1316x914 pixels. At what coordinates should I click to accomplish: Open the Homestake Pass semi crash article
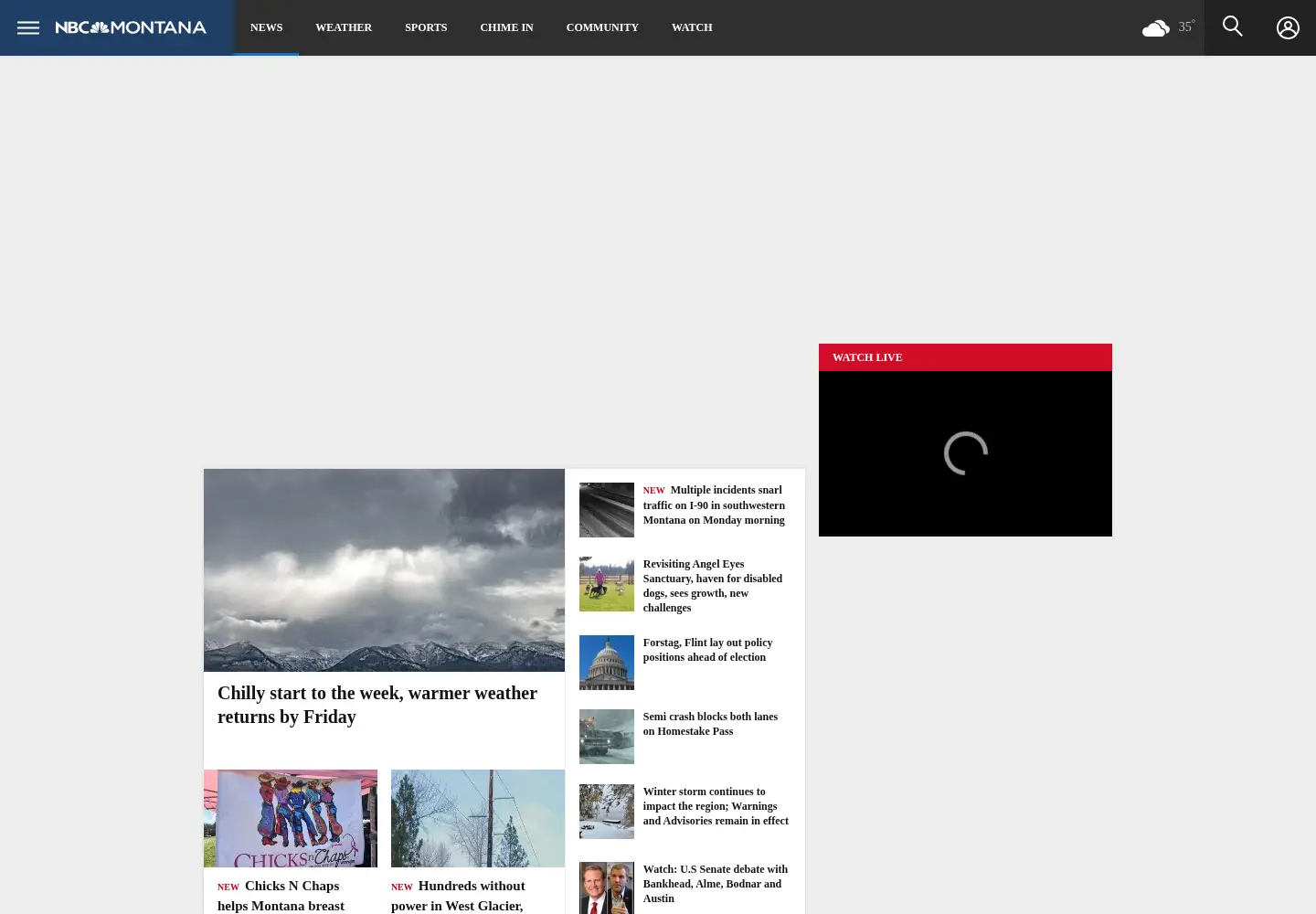click(x=711, y=724)
